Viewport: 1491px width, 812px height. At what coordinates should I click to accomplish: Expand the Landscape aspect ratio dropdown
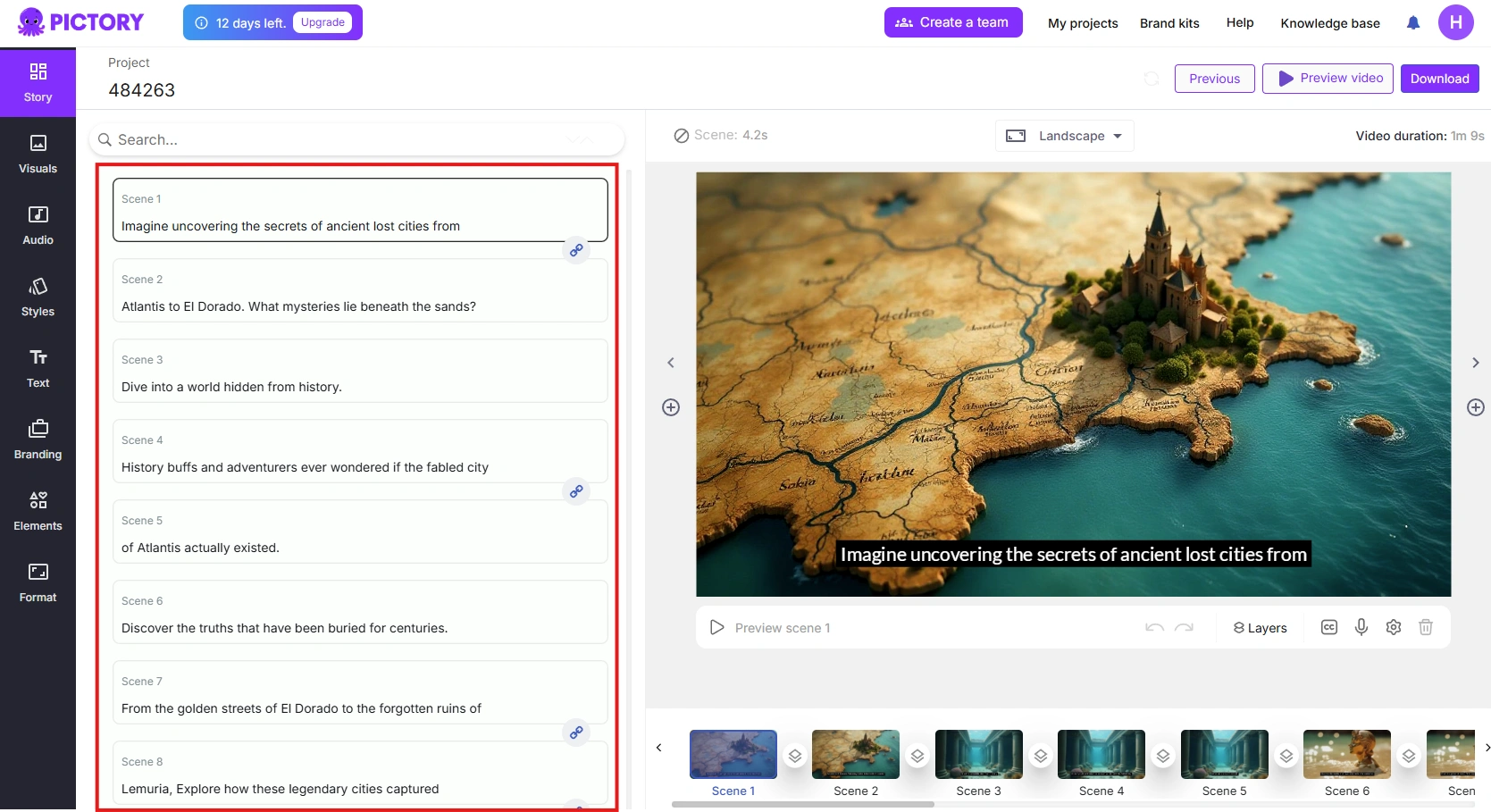[1064, 136]
